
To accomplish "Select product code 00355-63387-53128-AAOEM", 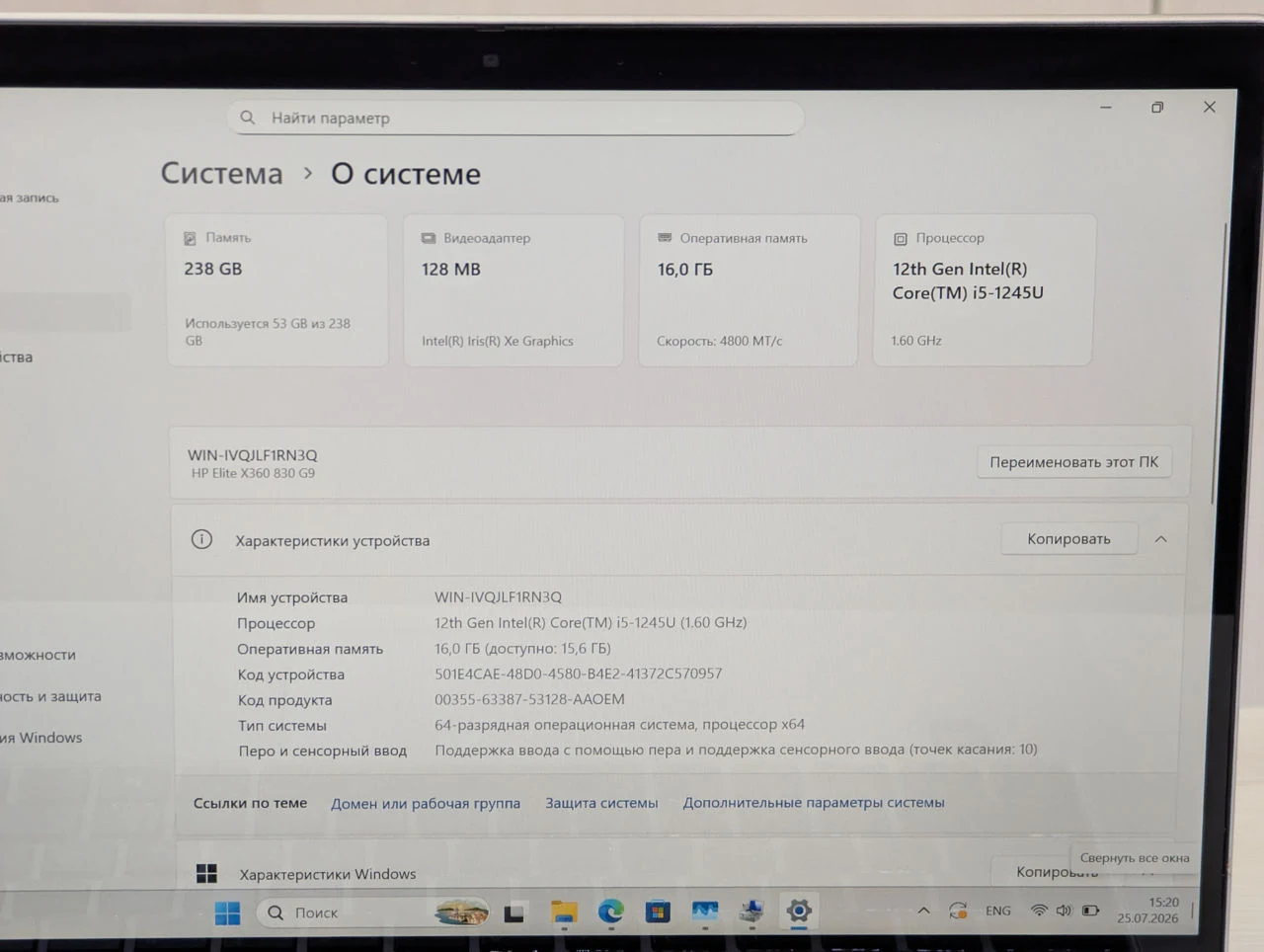I will tap(529, 699).
